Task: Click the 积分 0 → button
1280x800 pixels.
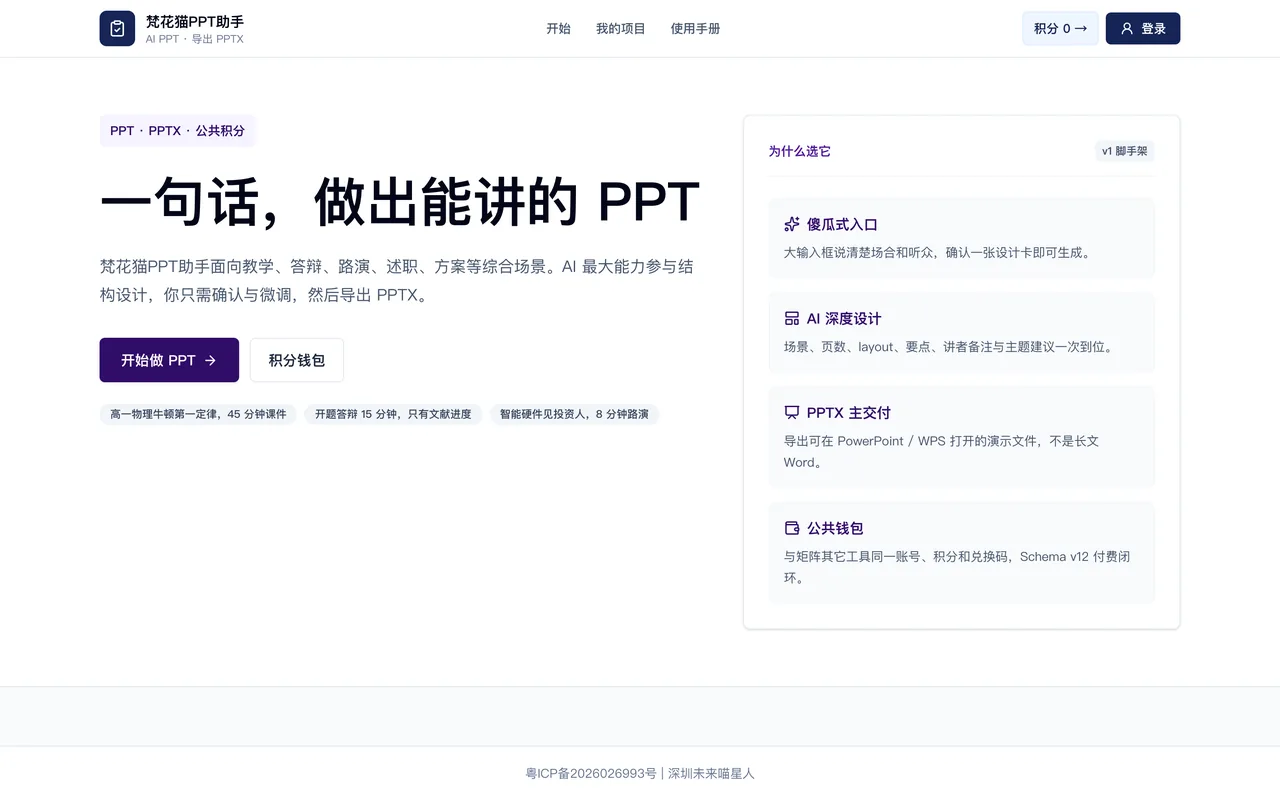Action: tap(1060, 28)
